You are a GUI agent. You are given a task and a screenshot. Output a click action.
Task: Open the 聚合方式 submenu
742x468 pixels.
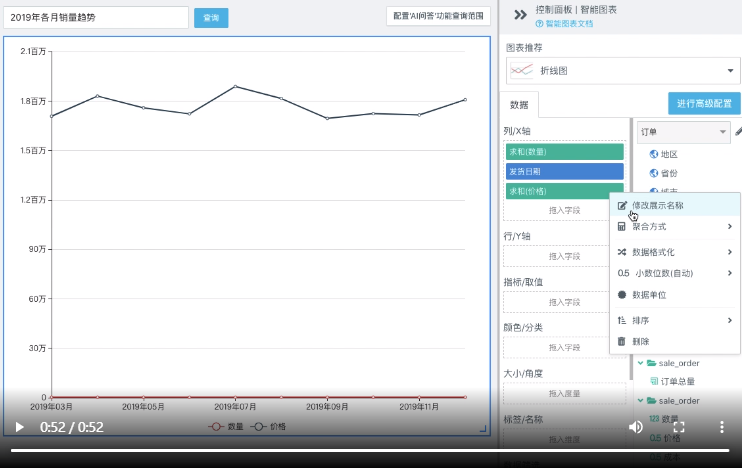click(674, 227)
